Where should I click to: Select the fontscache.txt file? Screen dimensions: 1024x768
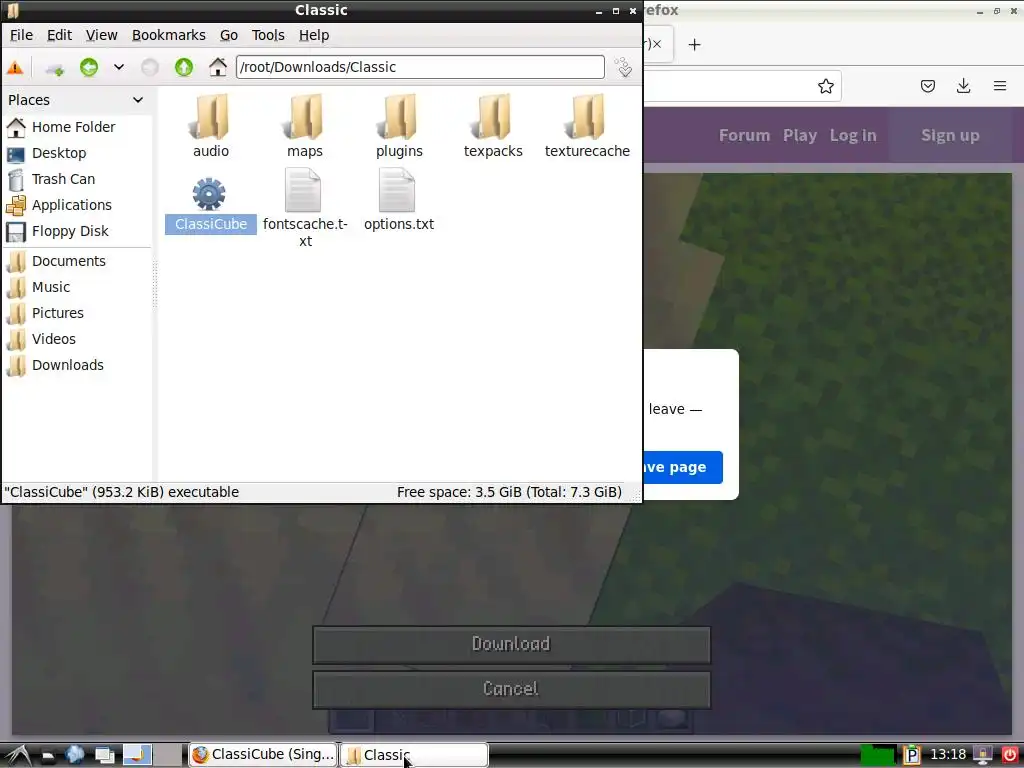point(305,208)
